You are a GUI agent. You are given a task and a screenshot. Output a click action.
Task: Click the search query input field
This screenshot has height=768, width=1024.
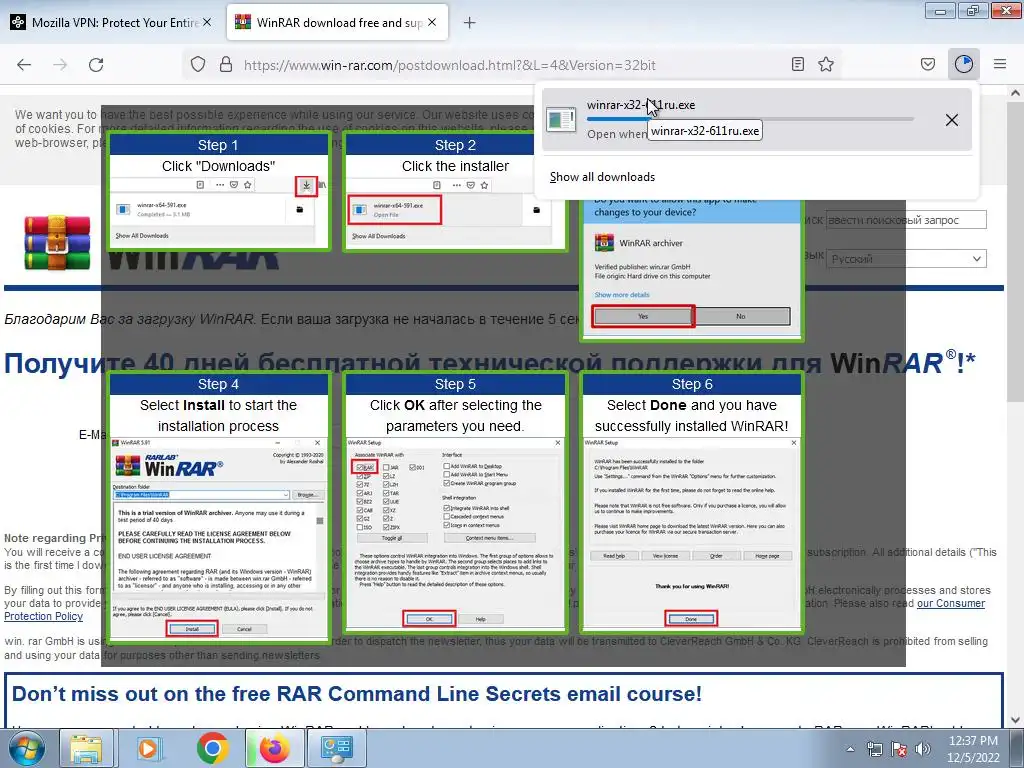pyautogui.click(x=906, y=220)
